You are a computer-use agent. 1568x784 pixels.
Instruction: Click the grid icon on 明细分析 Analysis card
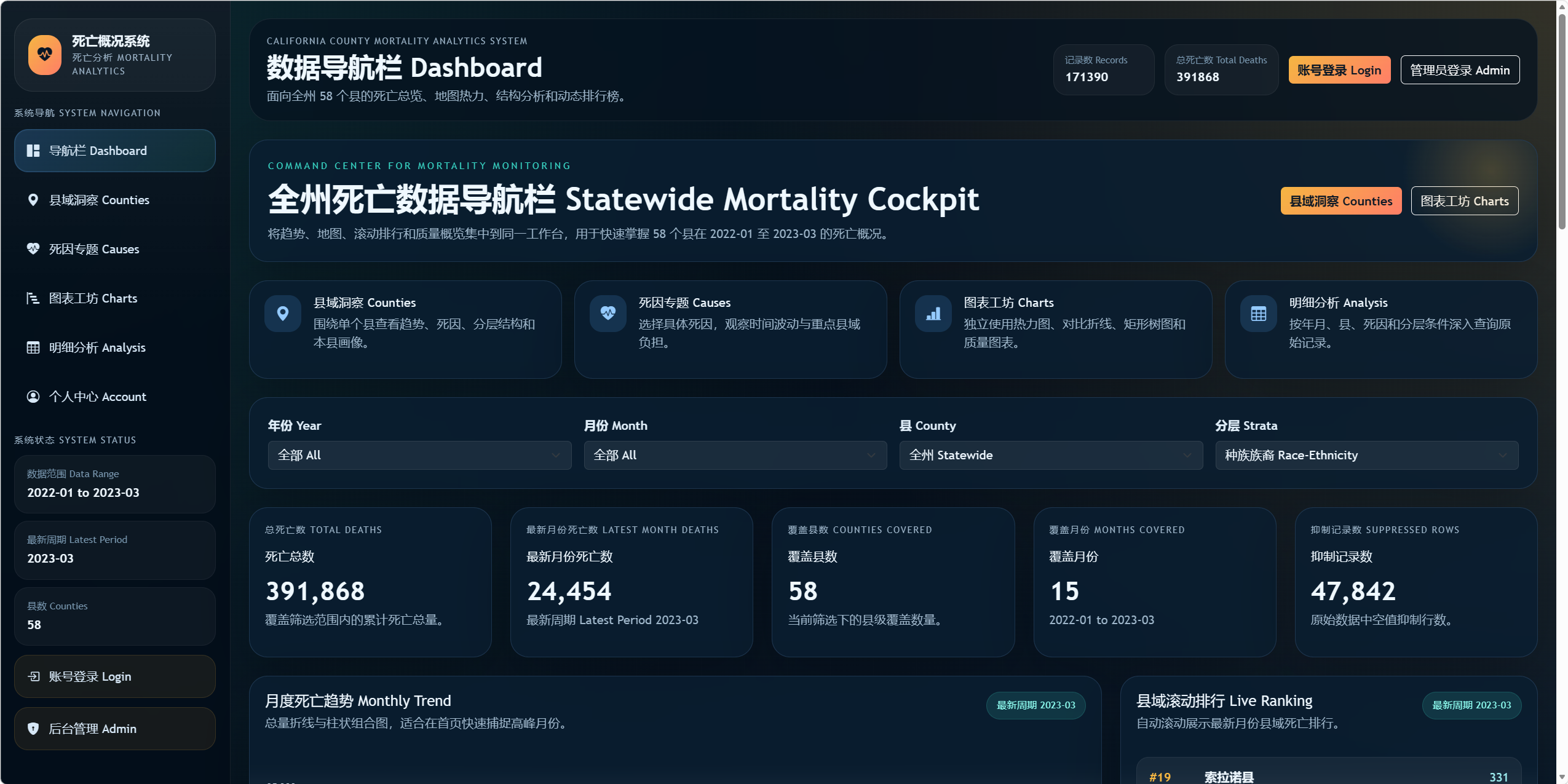tap(1258, 314)
